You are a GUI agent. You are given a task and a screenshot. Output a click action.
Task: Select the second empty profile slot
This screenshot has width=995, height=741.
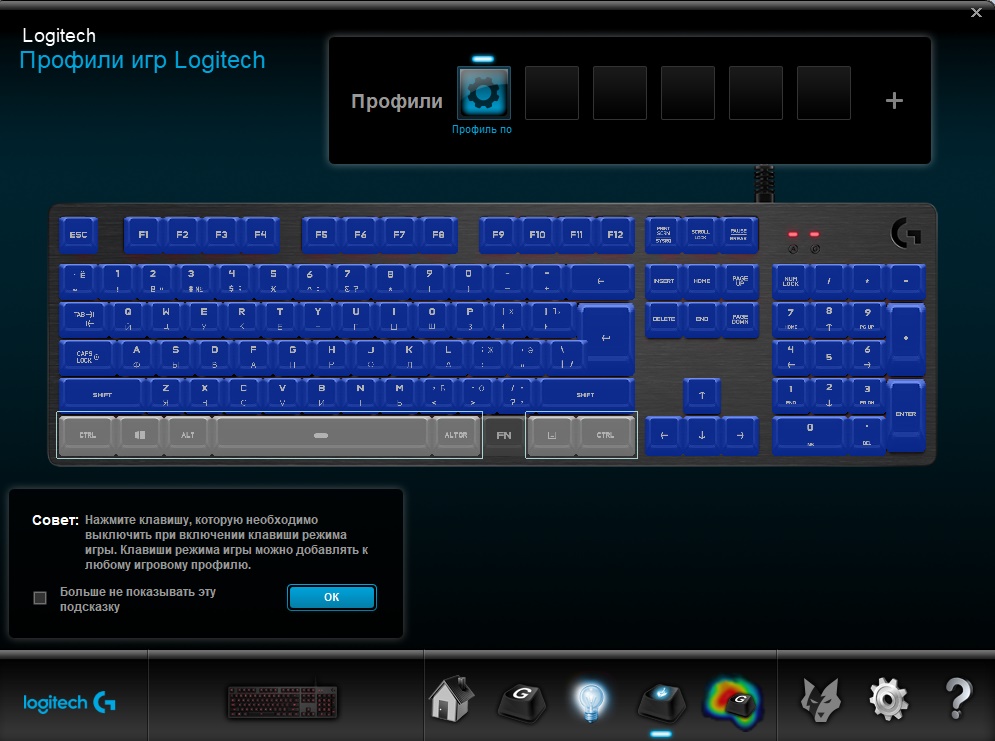(x=620, y=93)
